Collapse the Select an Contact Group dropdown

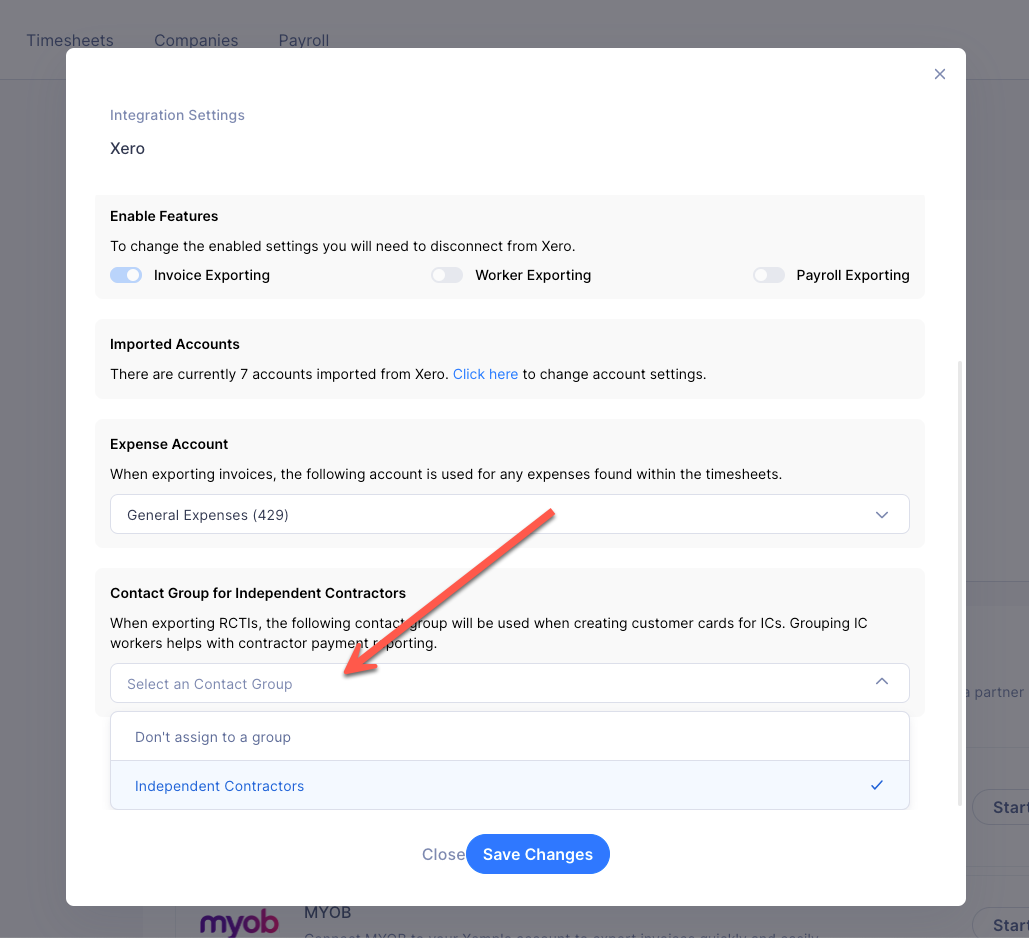(x=509, y=683)
